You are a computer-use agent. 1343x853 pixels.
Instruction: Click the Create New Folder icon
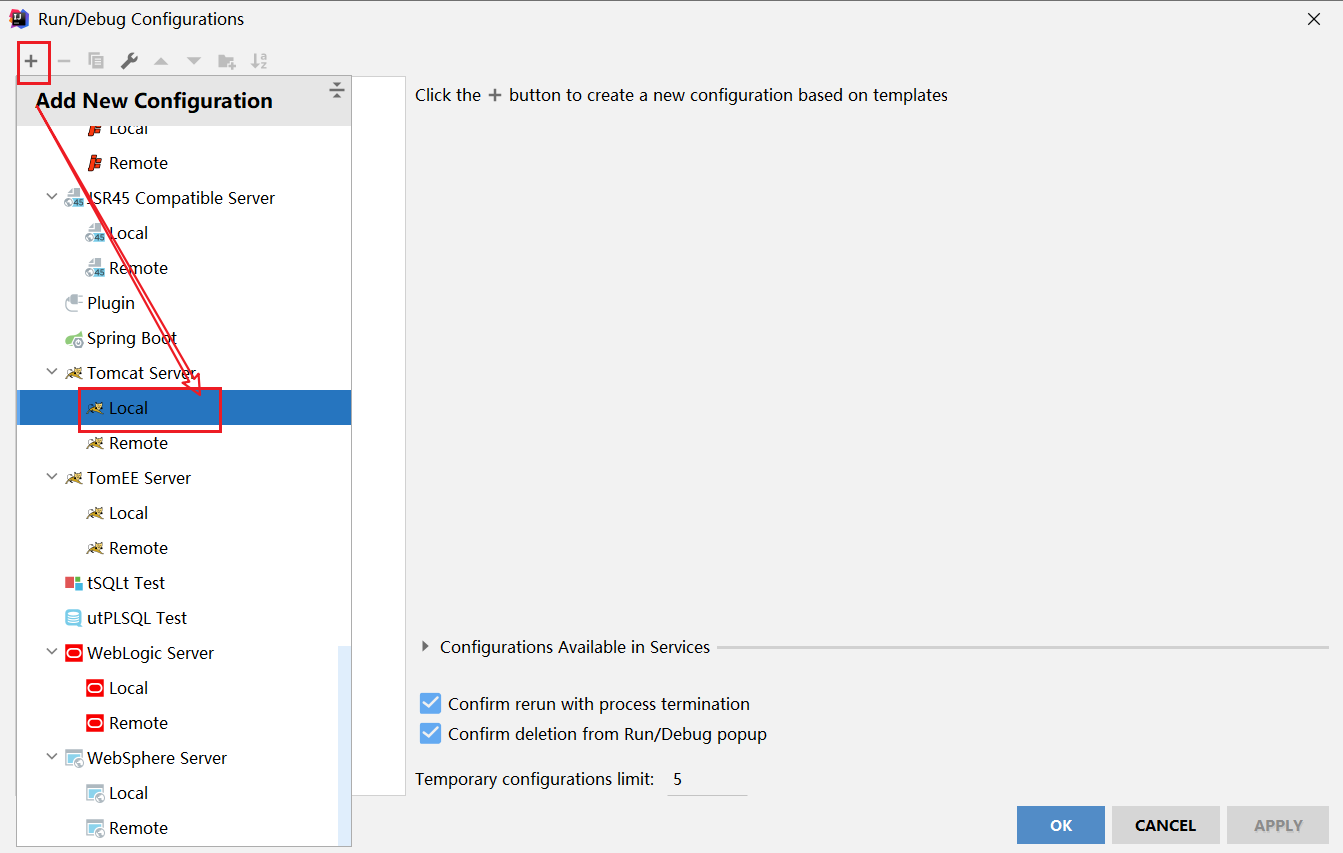point(227,61)
